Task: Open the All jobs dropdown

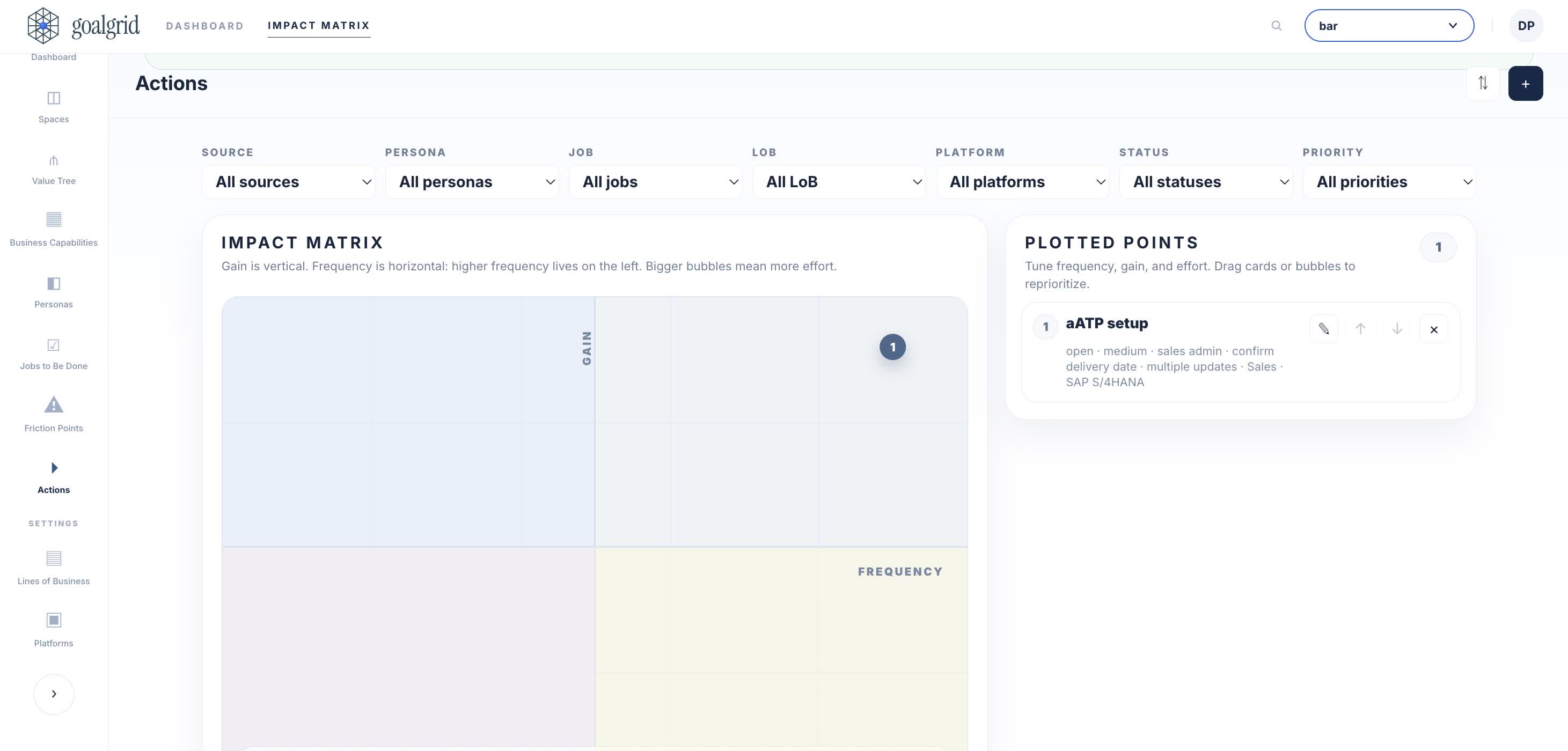Action: [656, 182]
